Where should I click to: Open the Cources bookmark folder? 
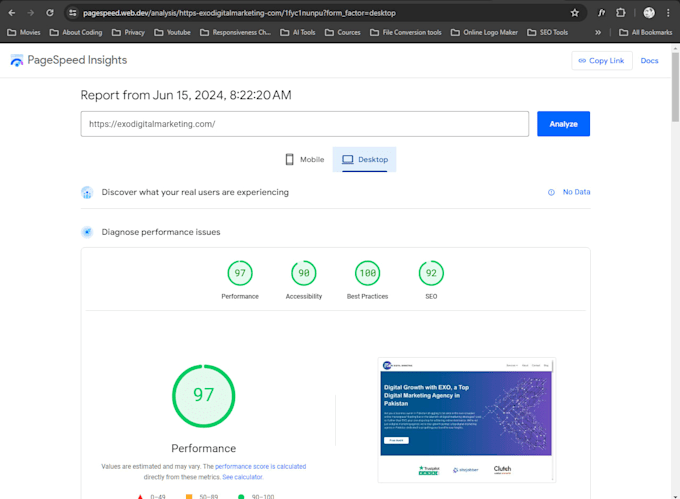(x=343, y=33)
